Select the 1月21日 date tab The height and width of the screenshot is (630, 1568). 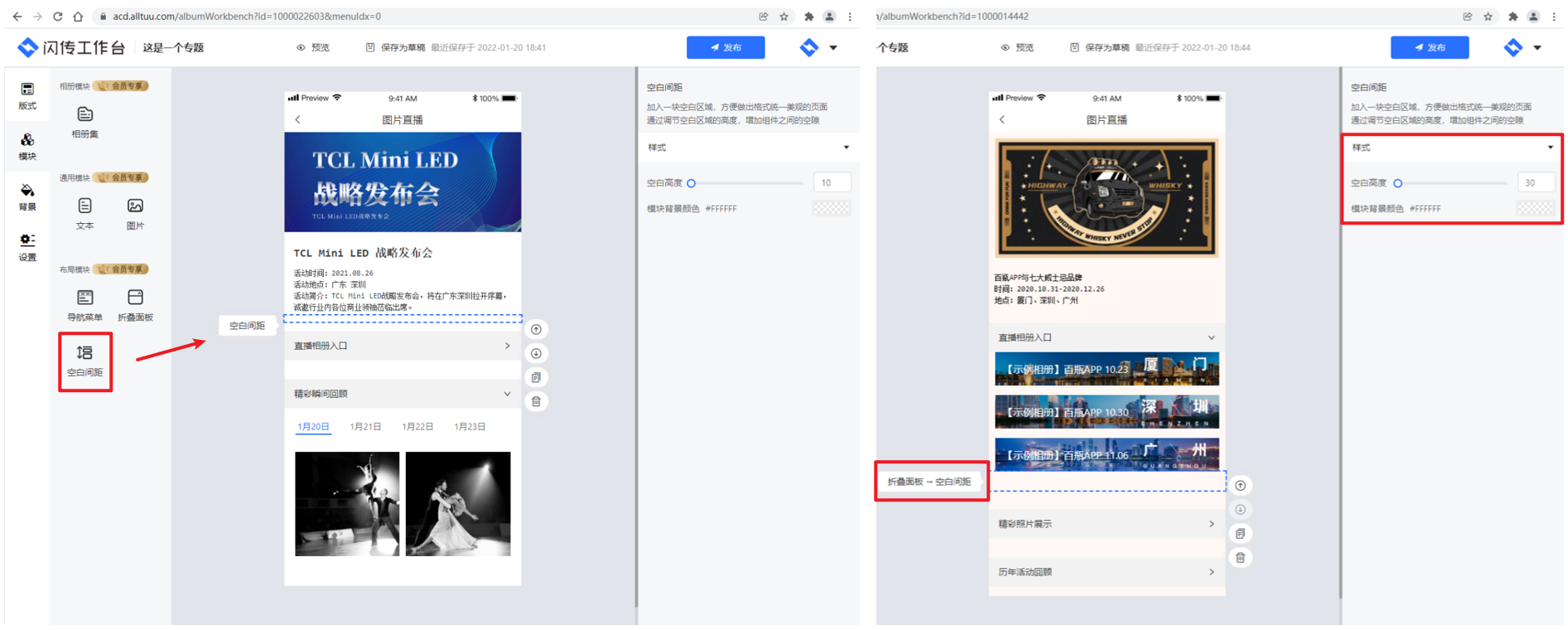pyautogui.click(x=365, y=427)
